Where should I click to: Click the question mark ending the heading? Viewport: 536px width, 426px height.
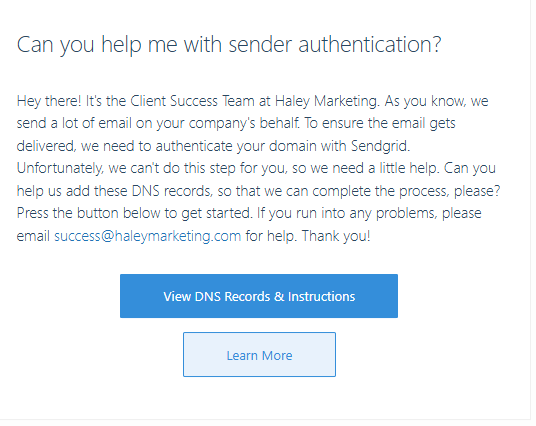point(437,44)
